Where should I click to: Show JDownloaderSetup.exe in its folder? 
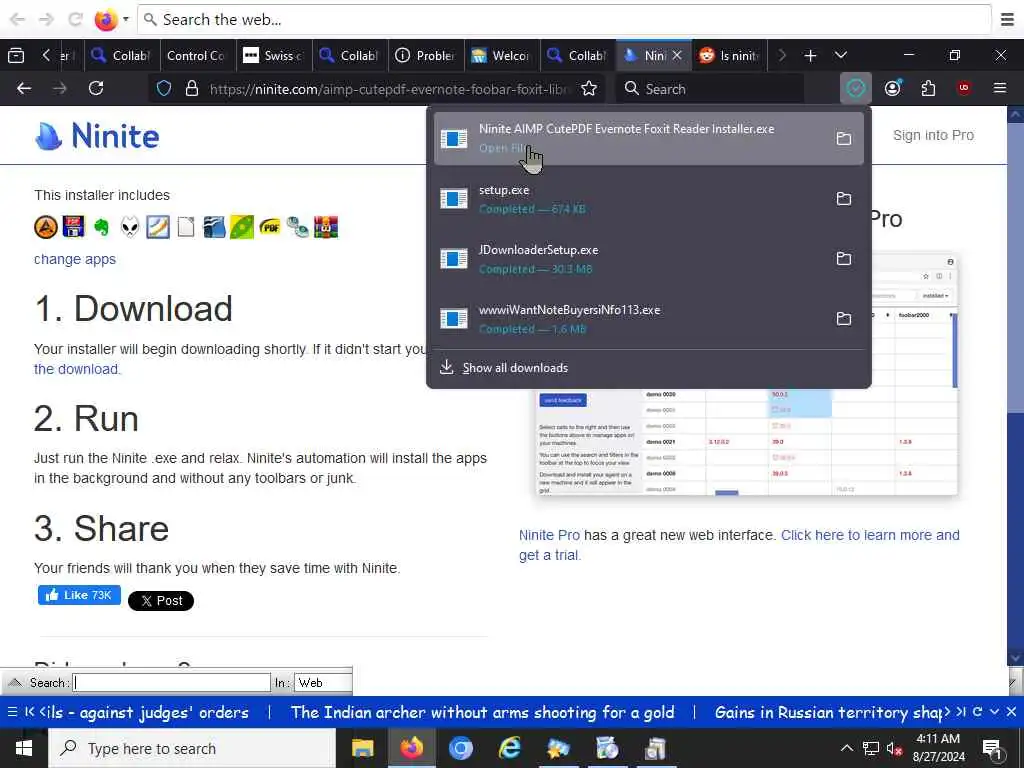point(844,259)
